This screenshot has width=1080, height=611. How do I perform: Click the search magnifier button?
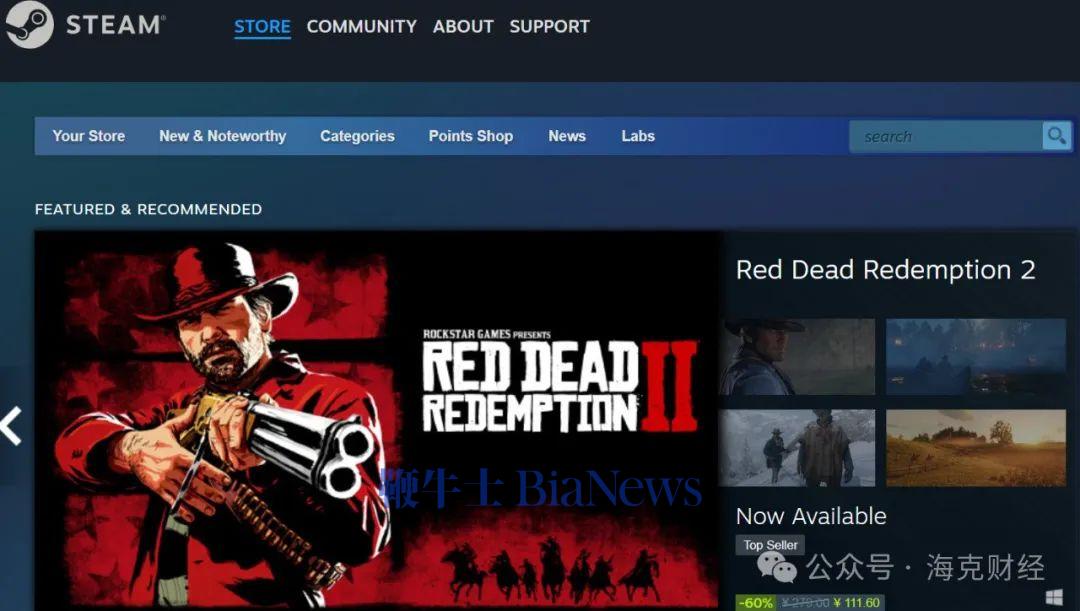1057,136
